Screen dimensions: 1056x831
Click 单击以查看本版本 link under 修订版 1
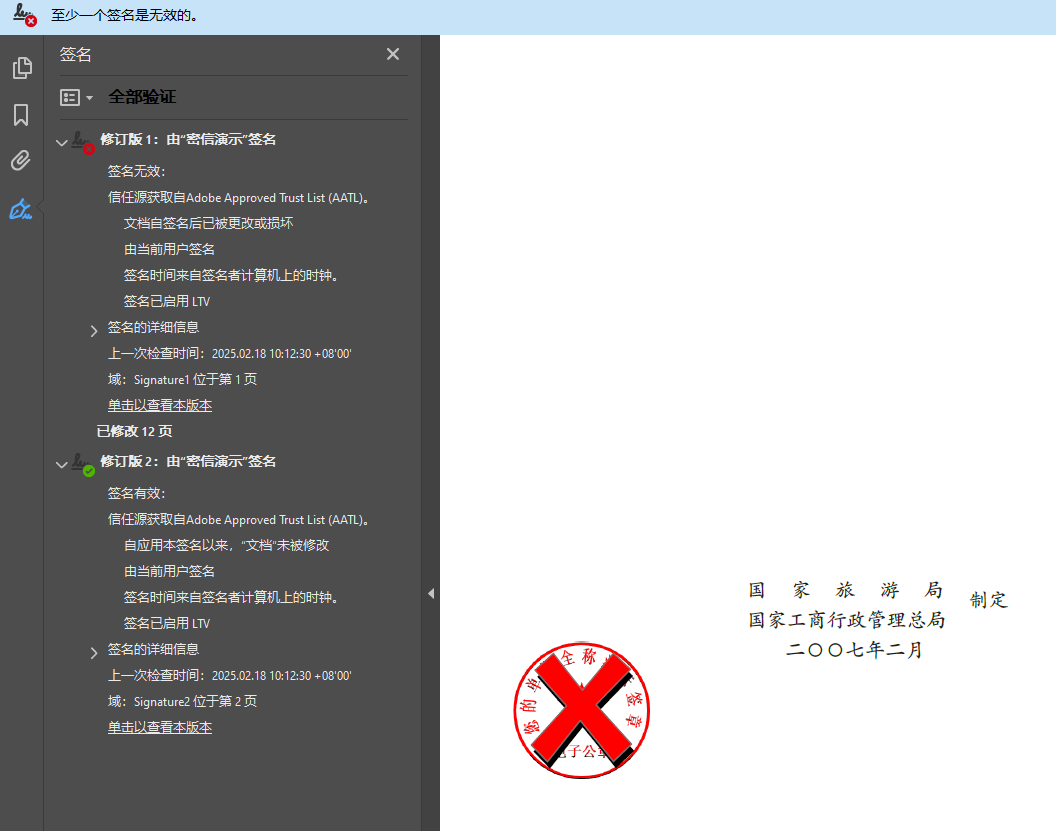(160, 405)
